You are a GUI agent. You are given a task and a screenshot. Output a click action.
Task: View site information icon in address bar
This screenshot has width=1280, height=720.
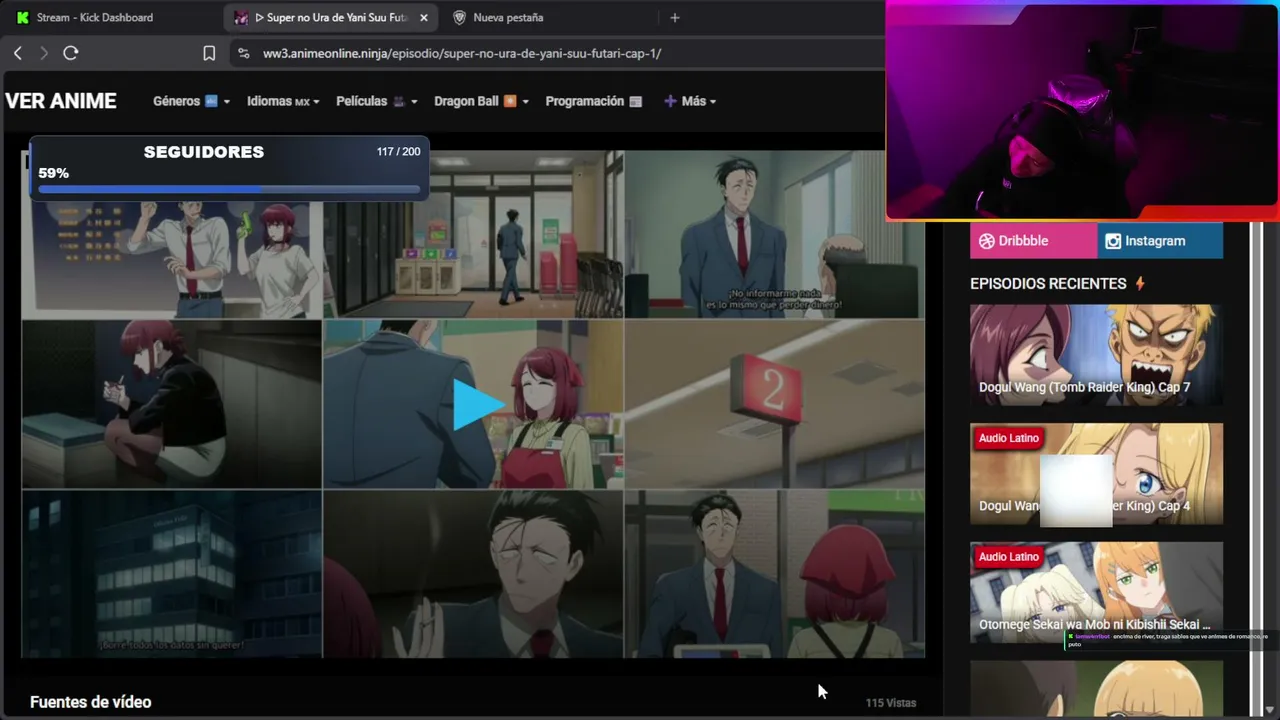tap(243, 53)
